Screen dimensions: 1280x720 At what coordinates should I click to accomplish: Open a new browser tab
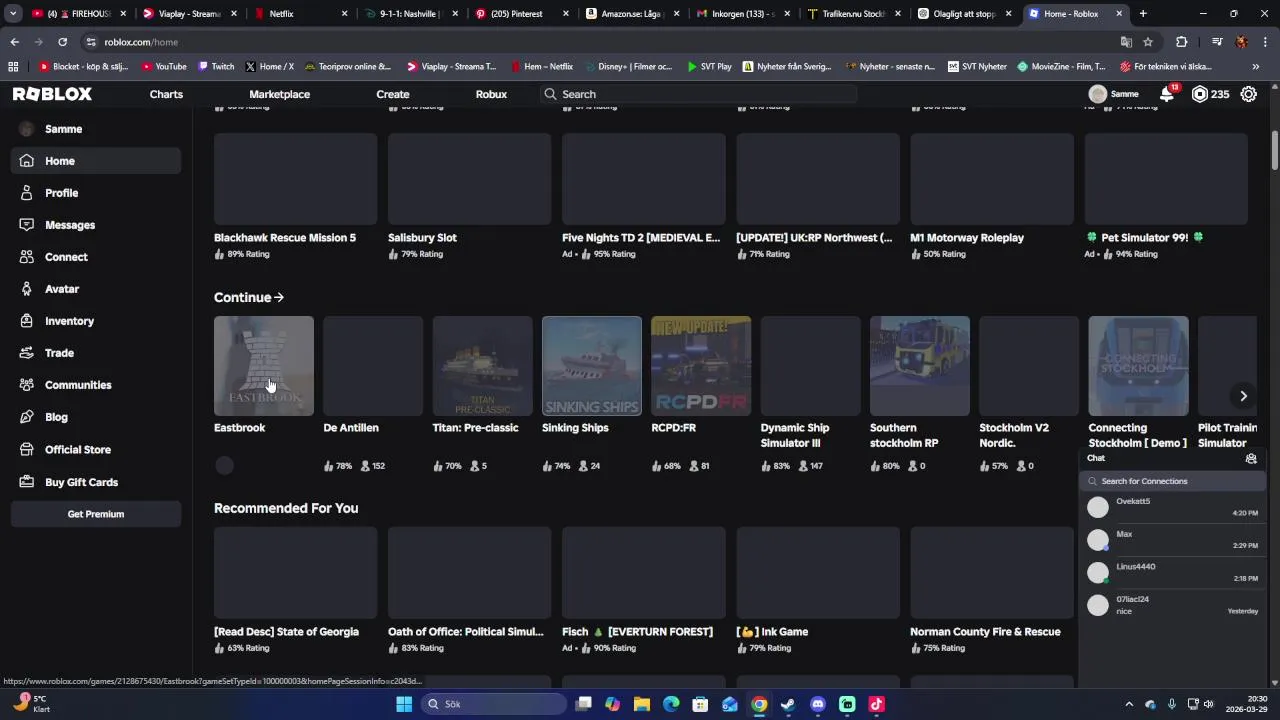[x=1143, y=14]
